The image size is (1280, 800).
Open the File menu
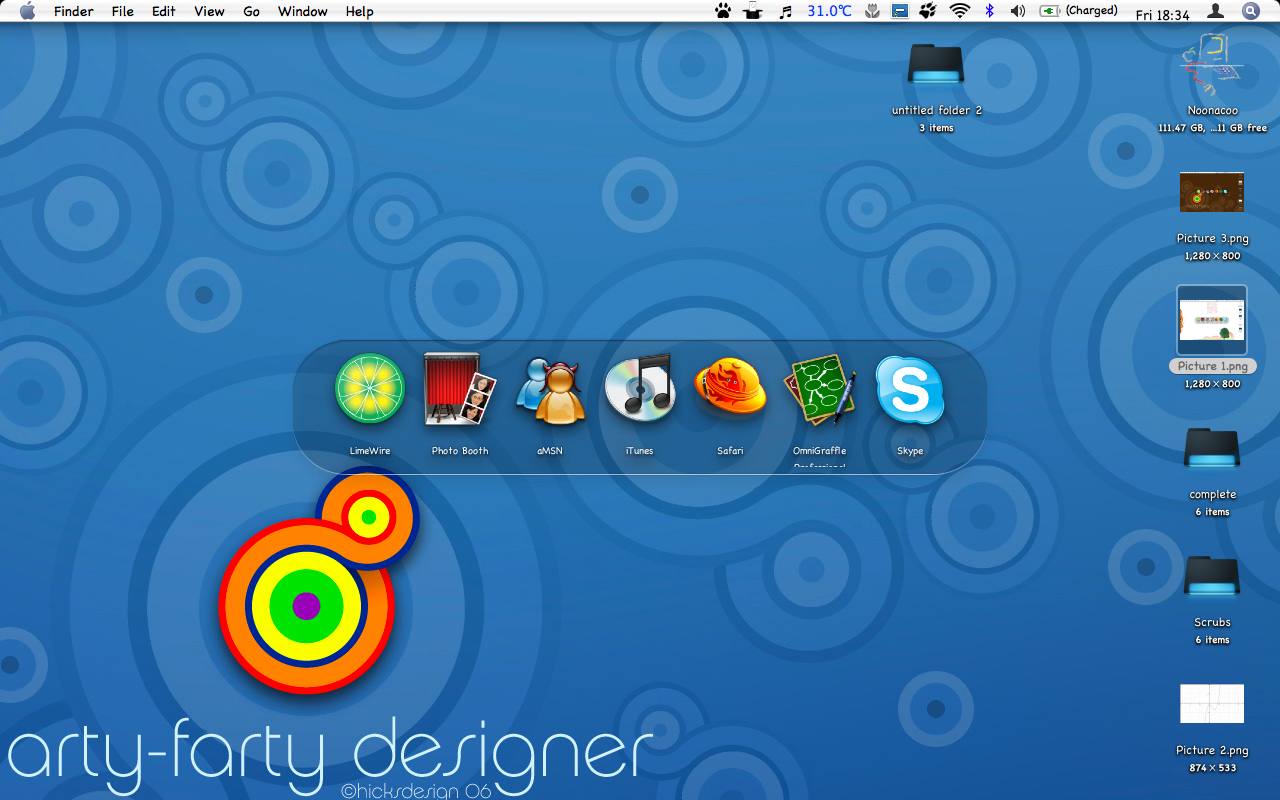coord(122,11)
